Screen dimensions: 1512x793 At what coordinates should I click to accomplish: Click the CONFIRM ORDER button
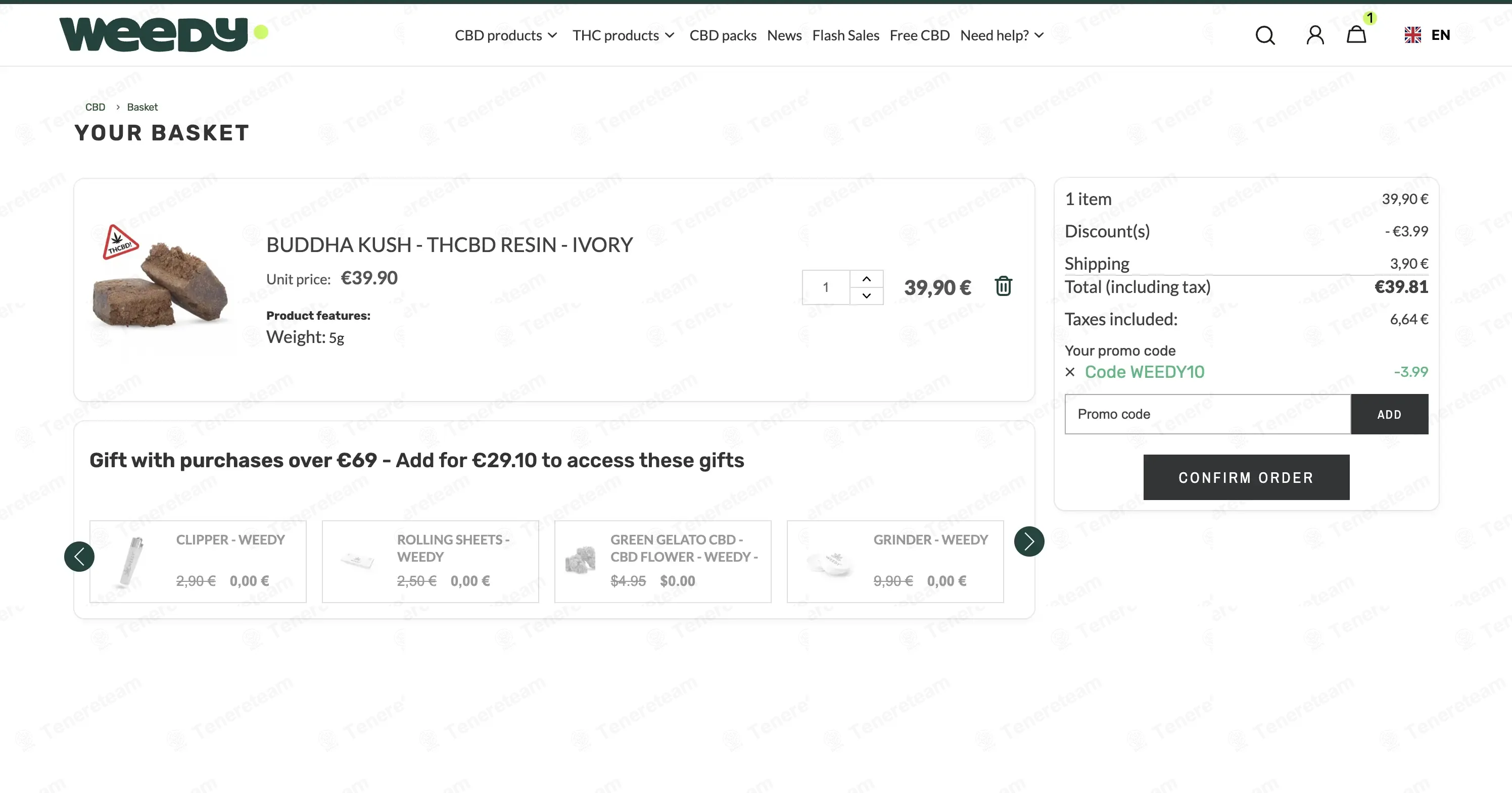(1246, 477)
